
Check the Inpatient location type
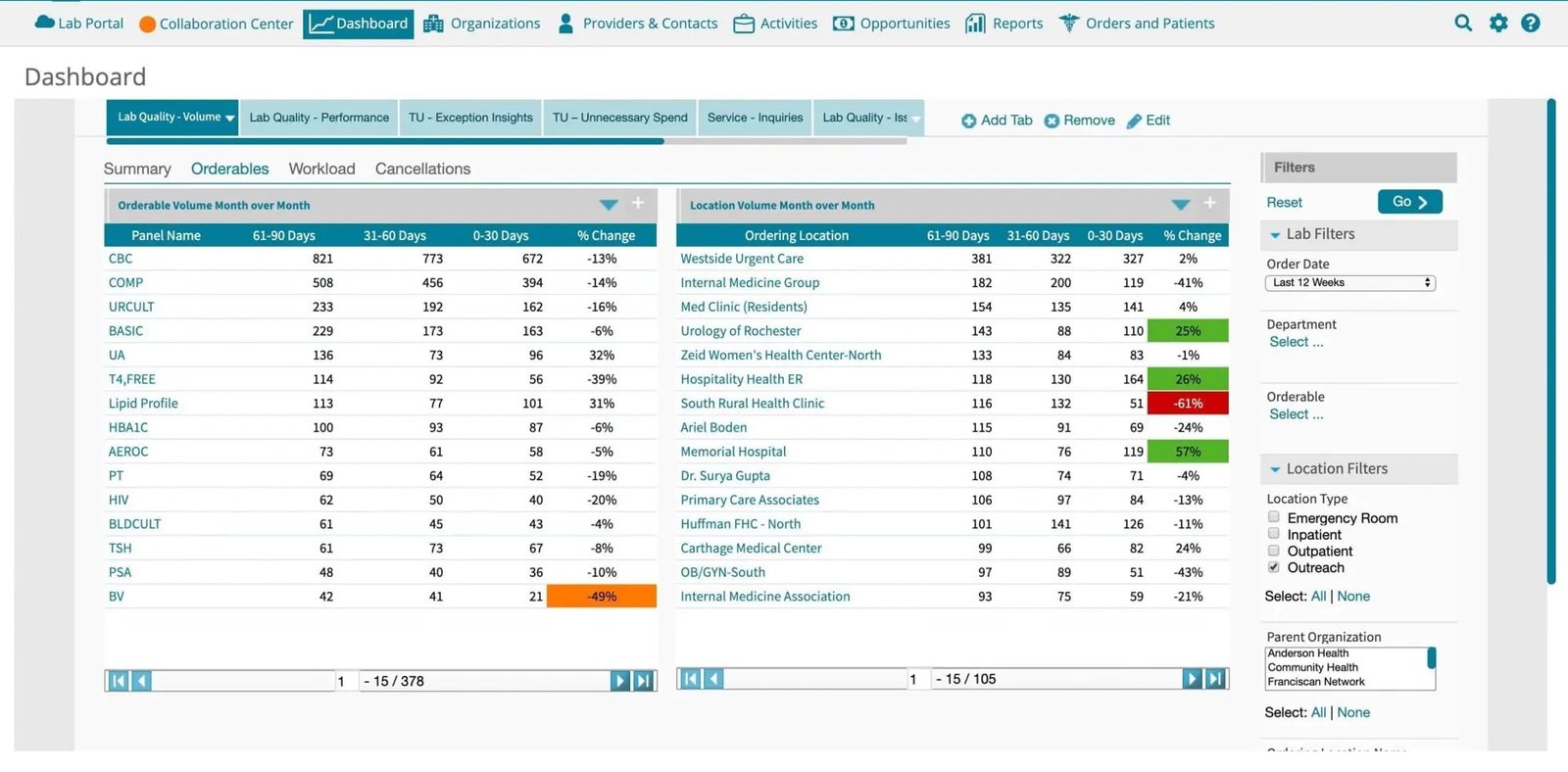(x=1274, y=533)
